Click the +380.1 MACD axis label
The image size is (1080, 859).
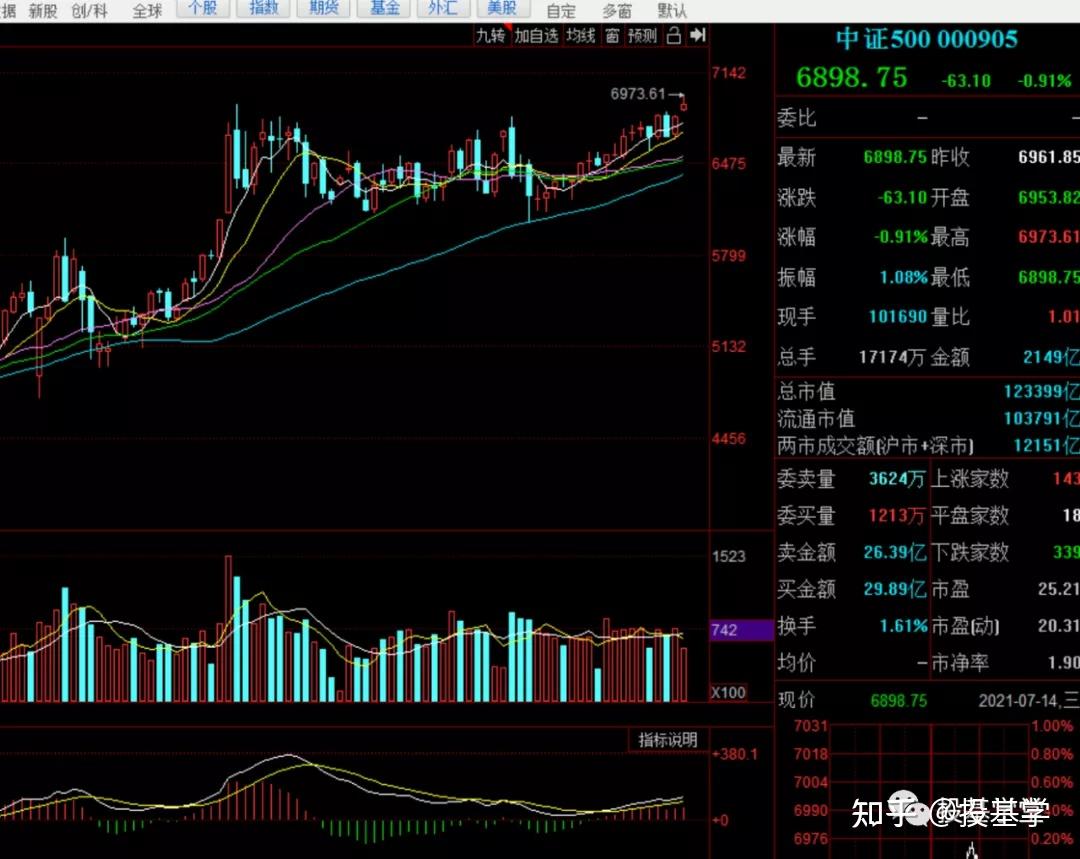[735, 754]
